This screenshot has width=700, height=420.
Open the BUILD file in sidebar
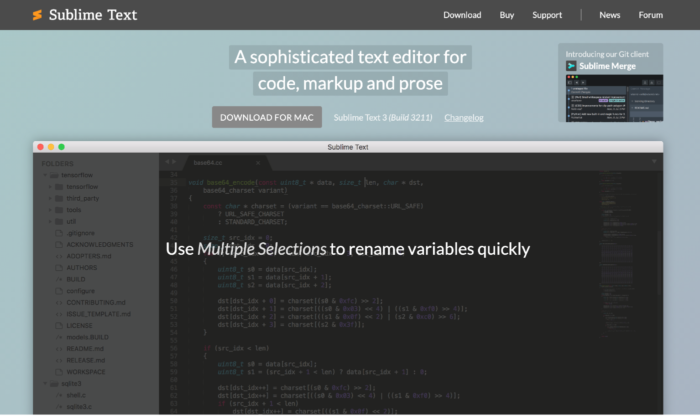(x=76, y=279)
